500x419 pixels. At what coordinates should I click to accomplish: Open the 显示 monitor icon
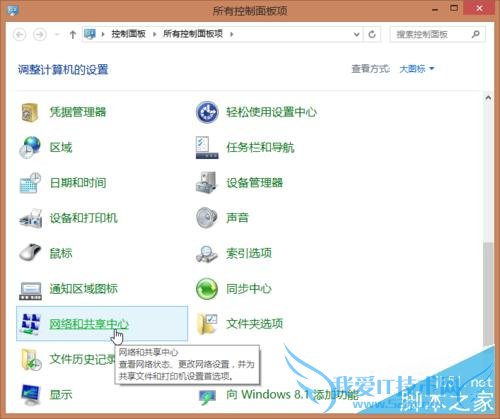tap(31, 395)
